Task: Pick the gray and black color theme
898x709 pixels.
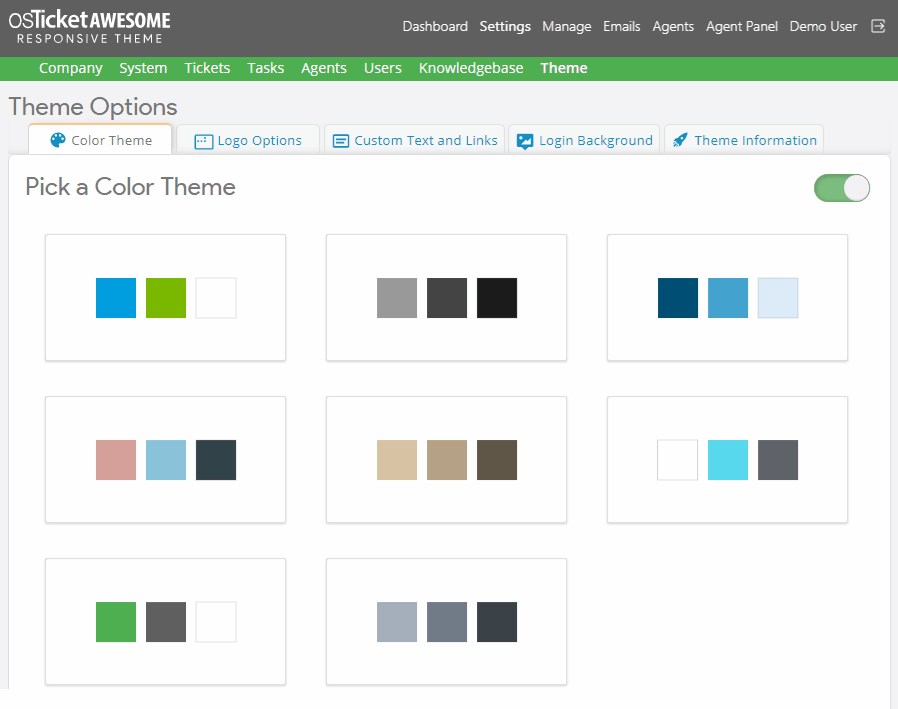Action: pos(447,297)
